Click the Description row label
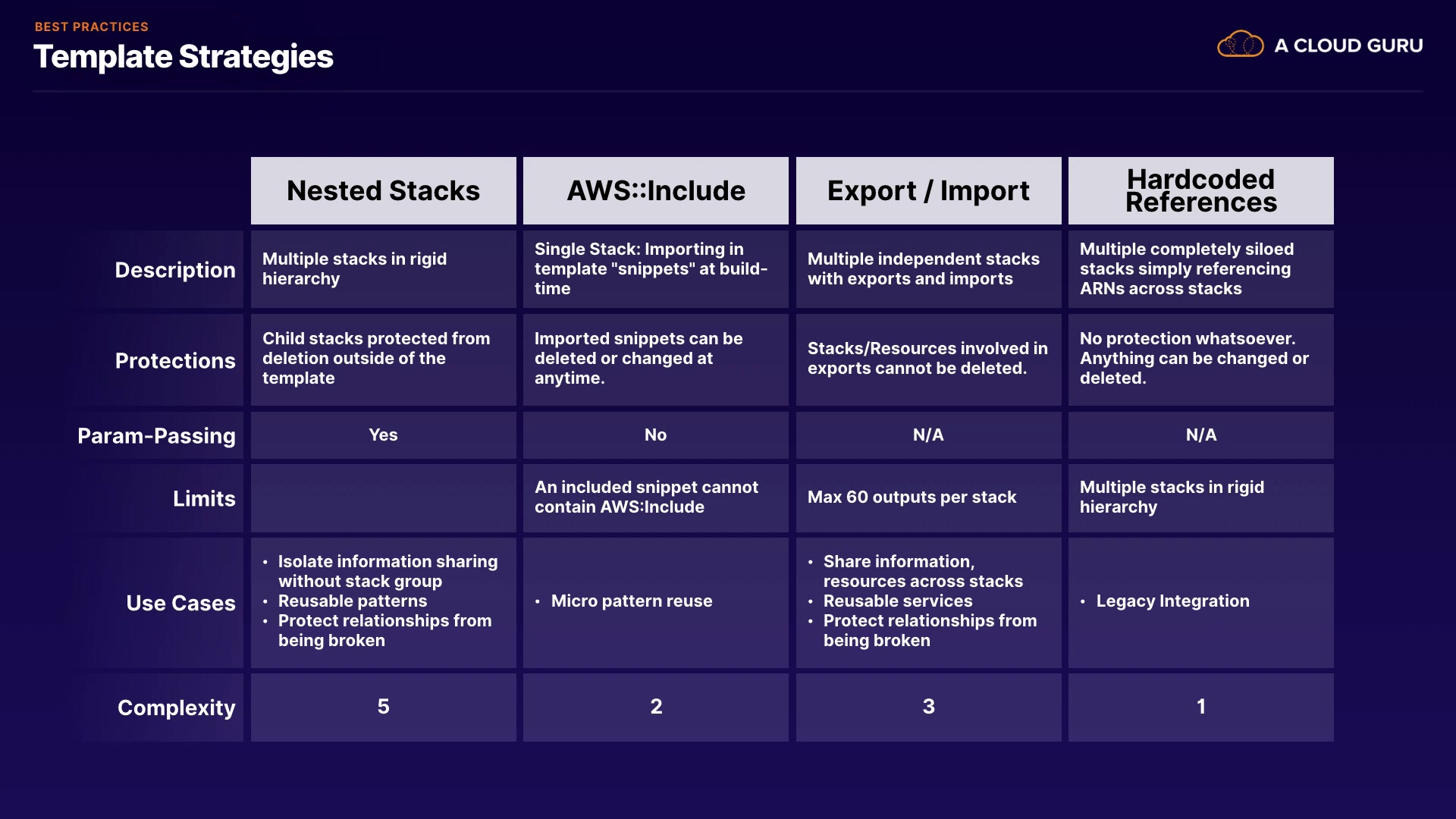1456x819 pixels. point(174,270)
